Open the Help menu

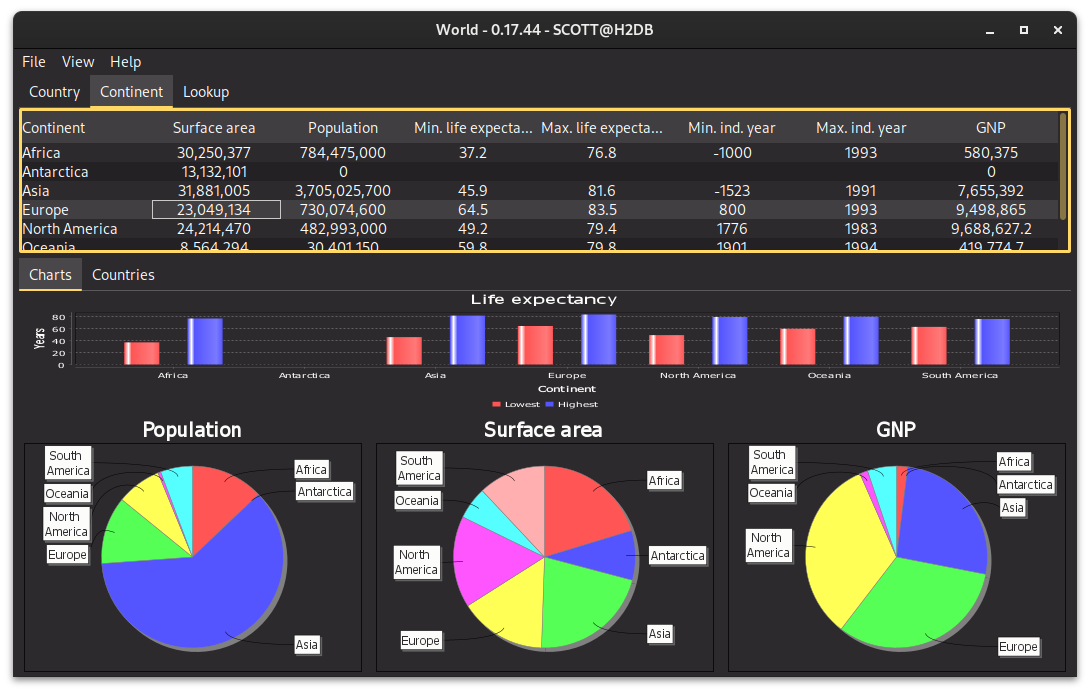[x=125, y=62]
